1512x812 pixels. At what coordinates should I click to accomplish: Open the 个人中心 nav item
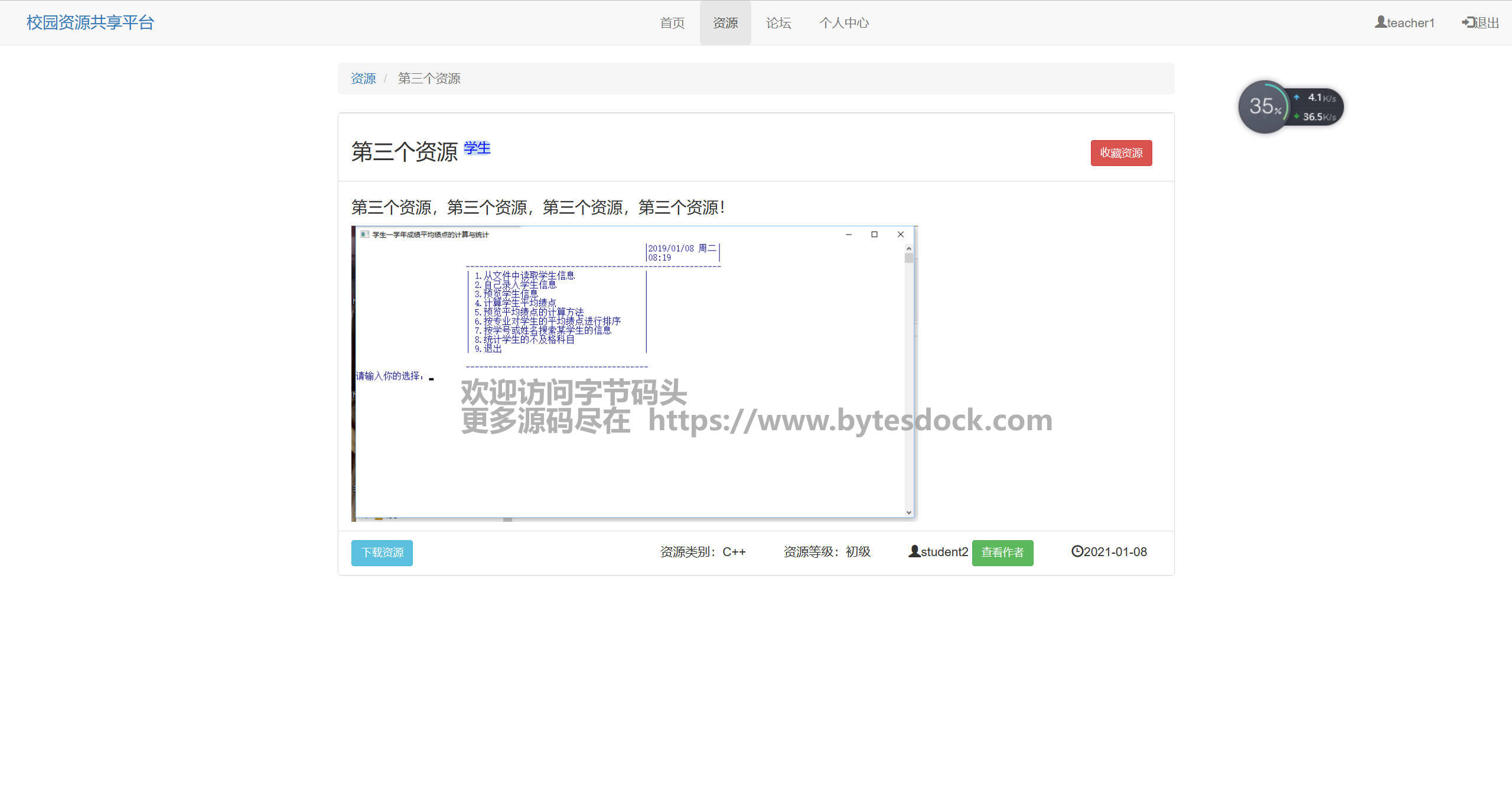click(x=843, y=23)
